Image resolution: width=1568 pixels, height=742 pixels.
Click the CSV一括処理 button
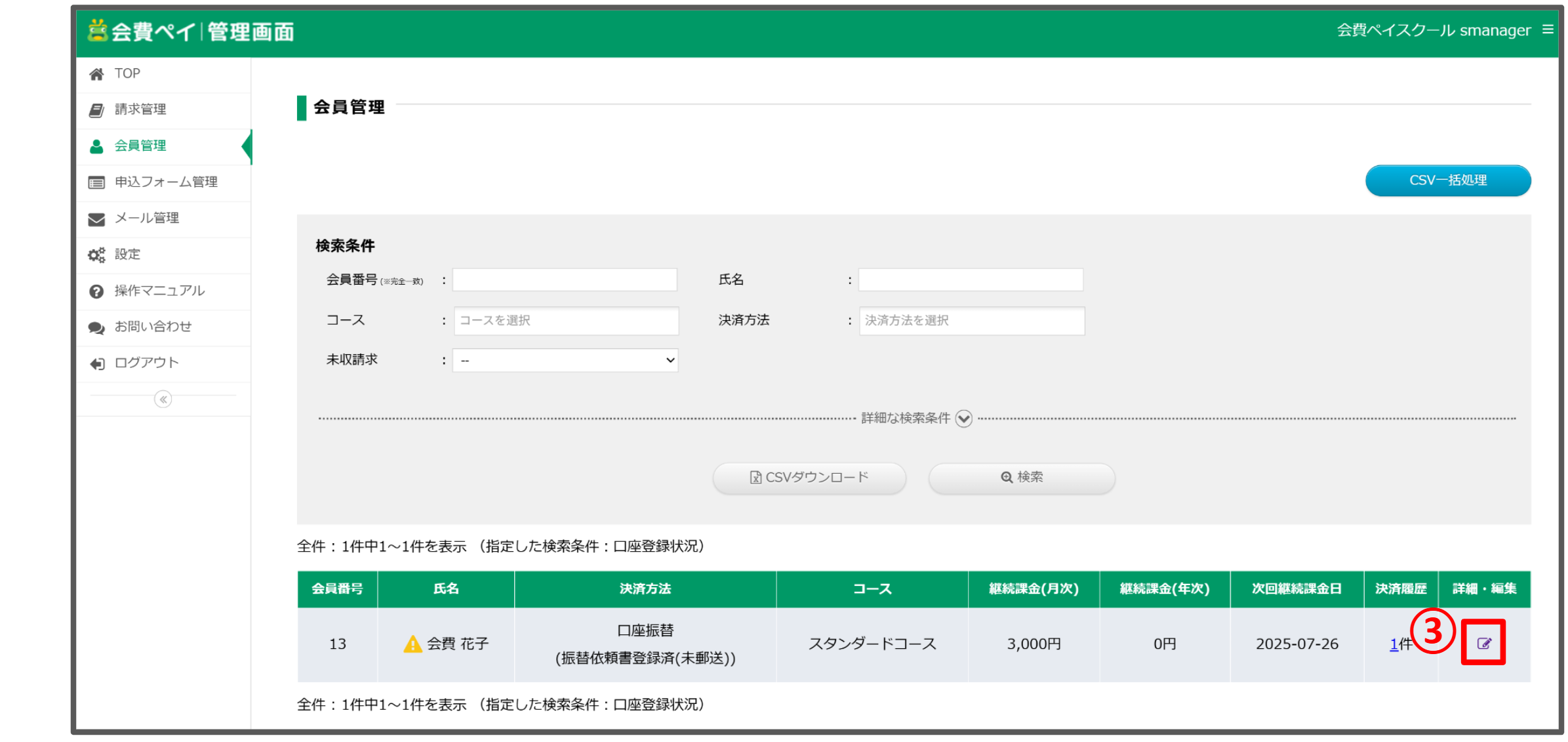[1448, 180]
